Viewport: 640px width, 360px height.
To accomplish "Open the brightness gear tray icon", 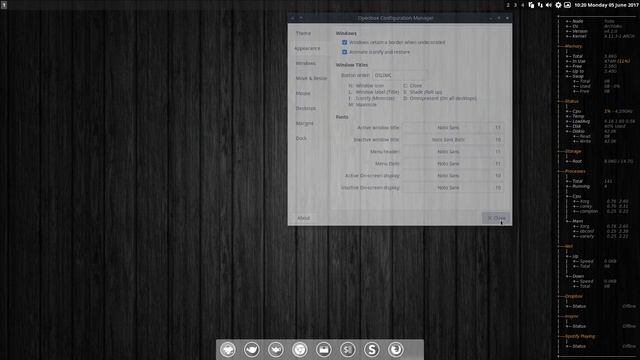I will pyautogui.click(x=558, y=5).
